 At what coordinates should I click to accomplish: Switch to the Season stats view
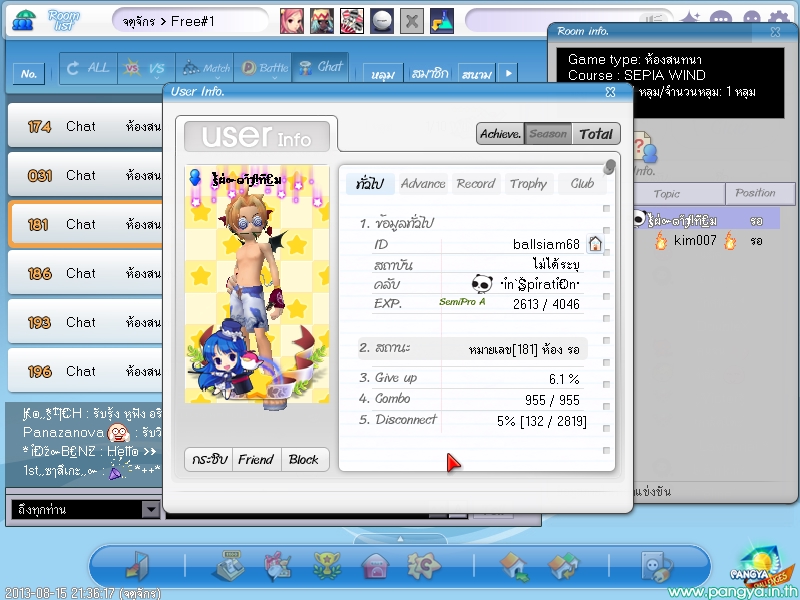point(548,134)
